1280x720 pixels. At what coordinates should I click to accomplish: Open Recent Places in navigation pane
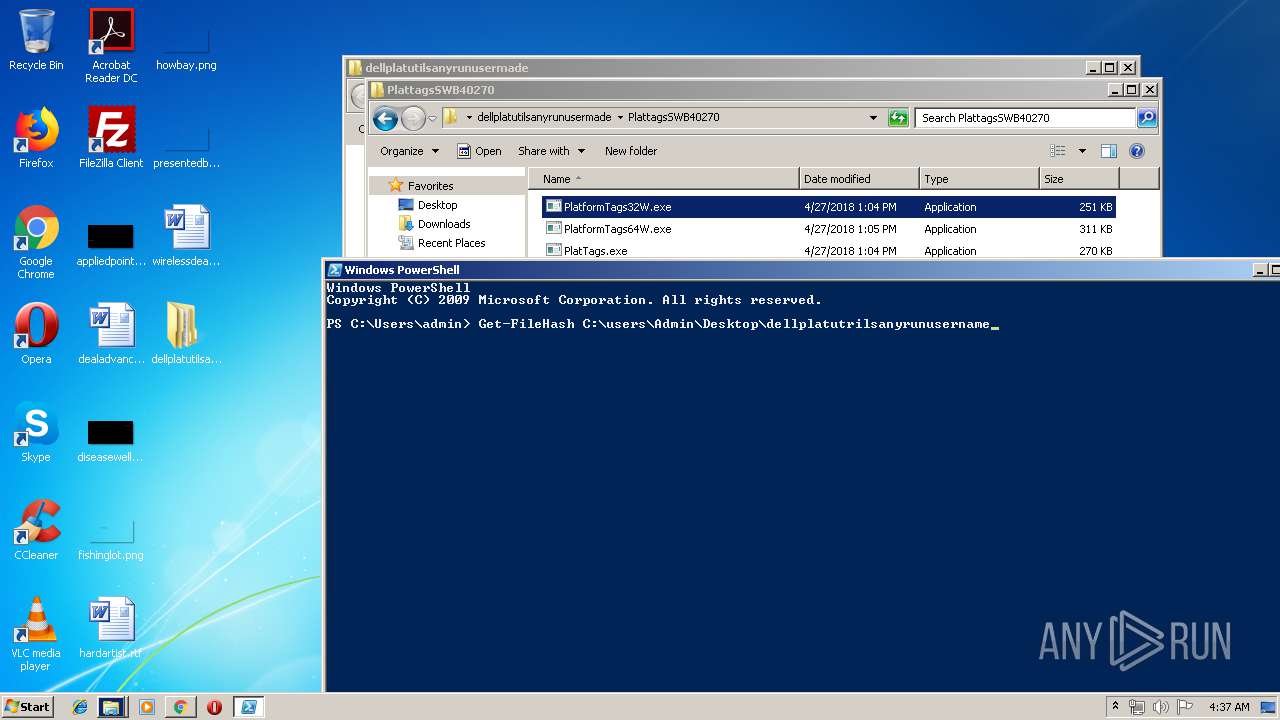click(x=451, y=243)
